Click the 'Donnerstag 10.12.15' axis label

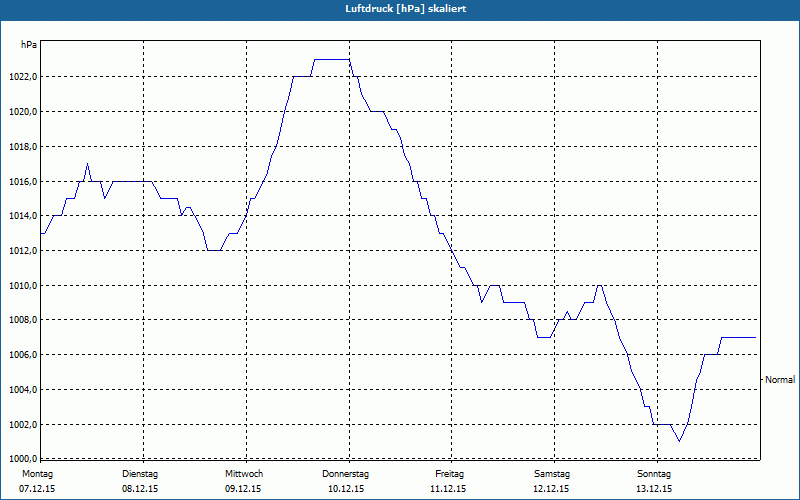click(345, 481)
